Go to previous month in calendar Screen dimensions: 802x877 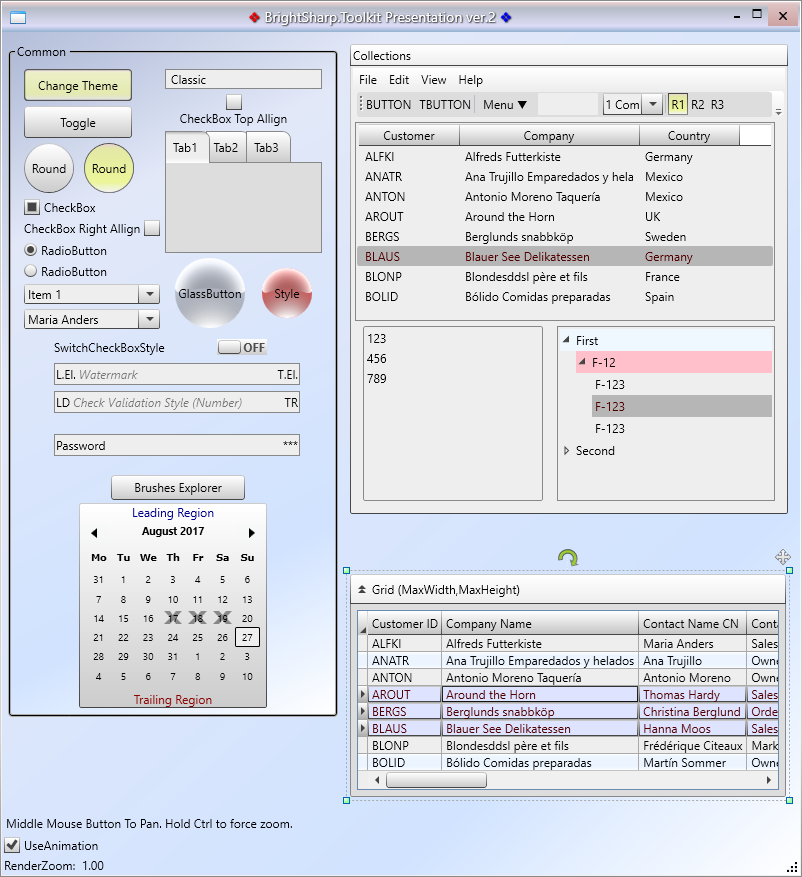94,533
